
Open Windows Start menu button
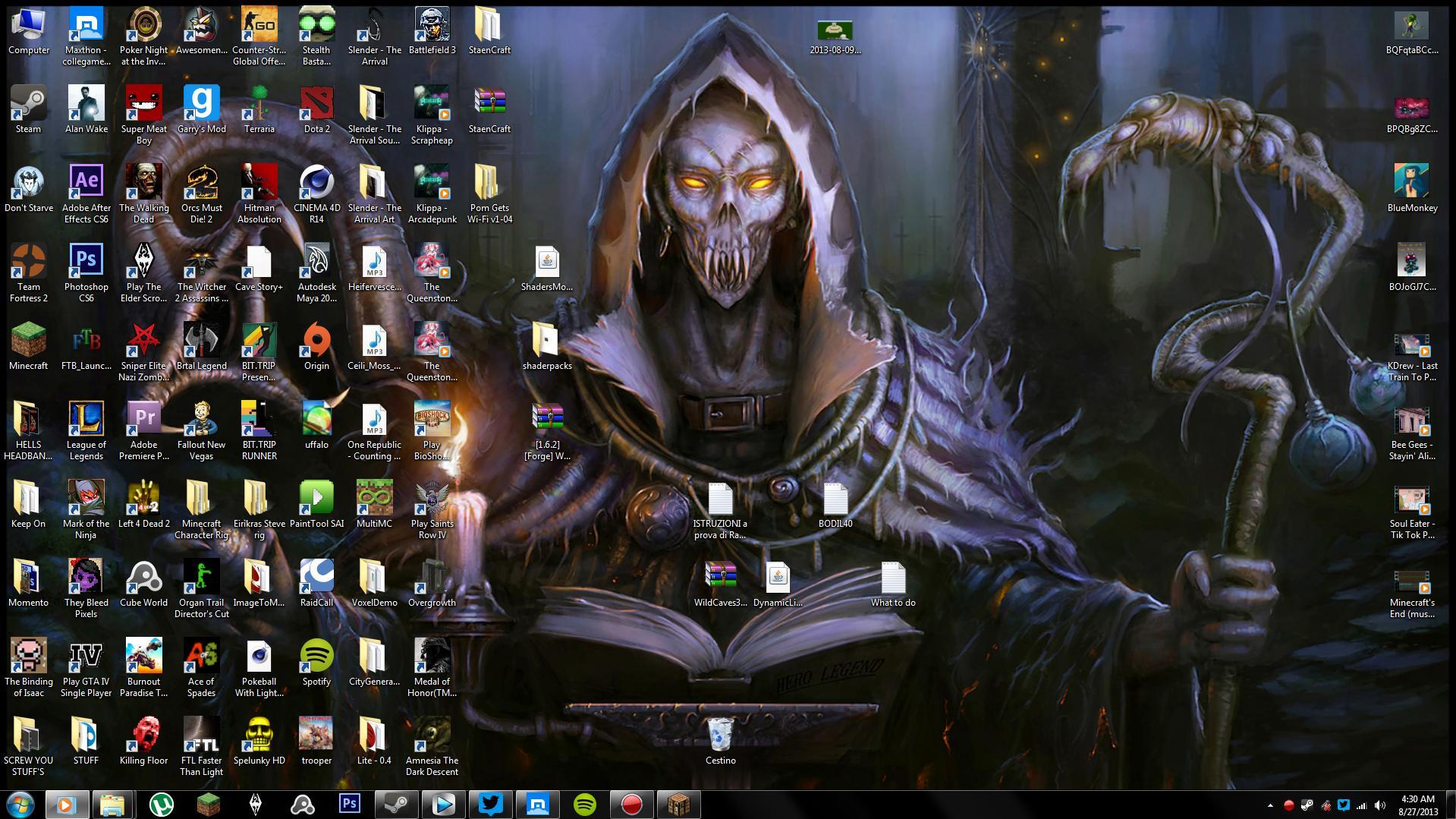(x=20, y=805)
